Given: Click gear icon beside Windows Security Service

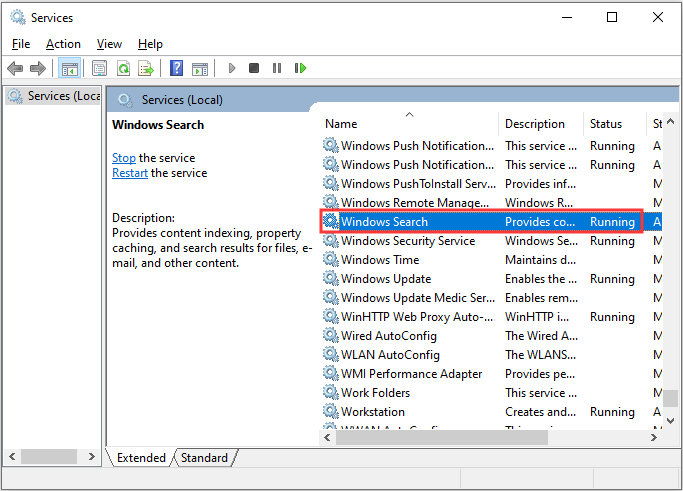Looking at the screenshot, I should pos(331,240).
